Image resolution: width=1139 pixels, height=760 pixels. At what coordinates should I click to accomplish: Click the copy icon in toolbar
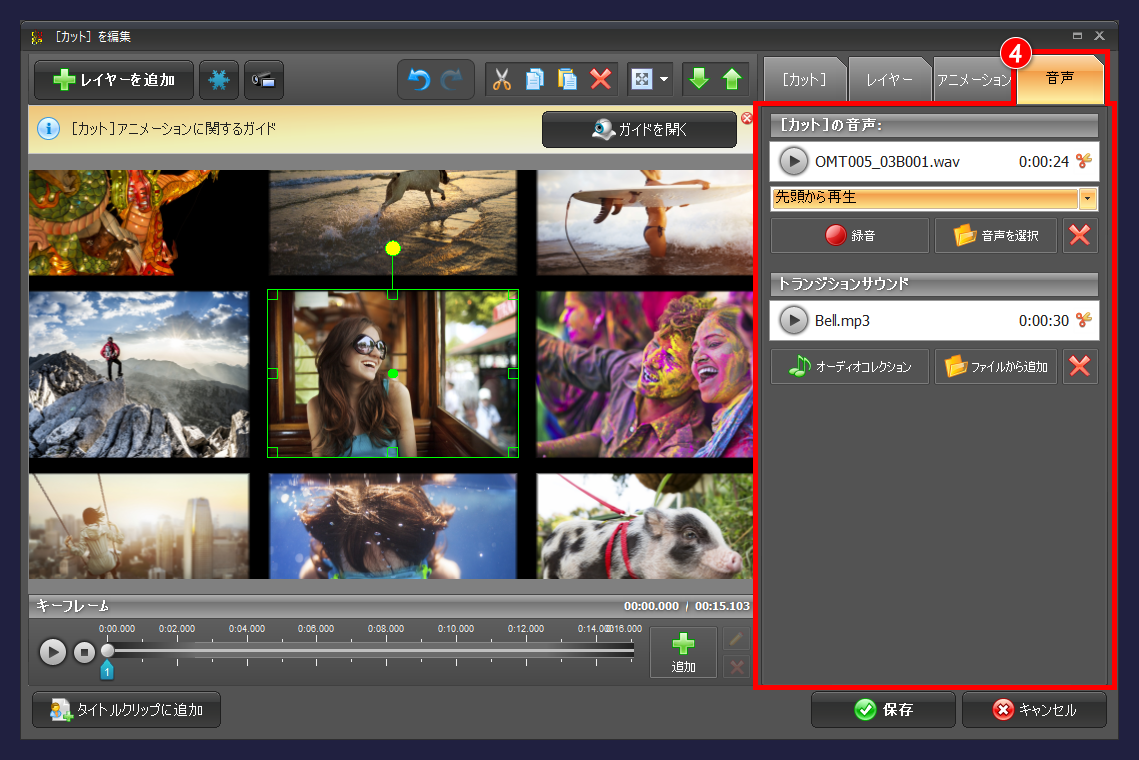tap(535, 80)
